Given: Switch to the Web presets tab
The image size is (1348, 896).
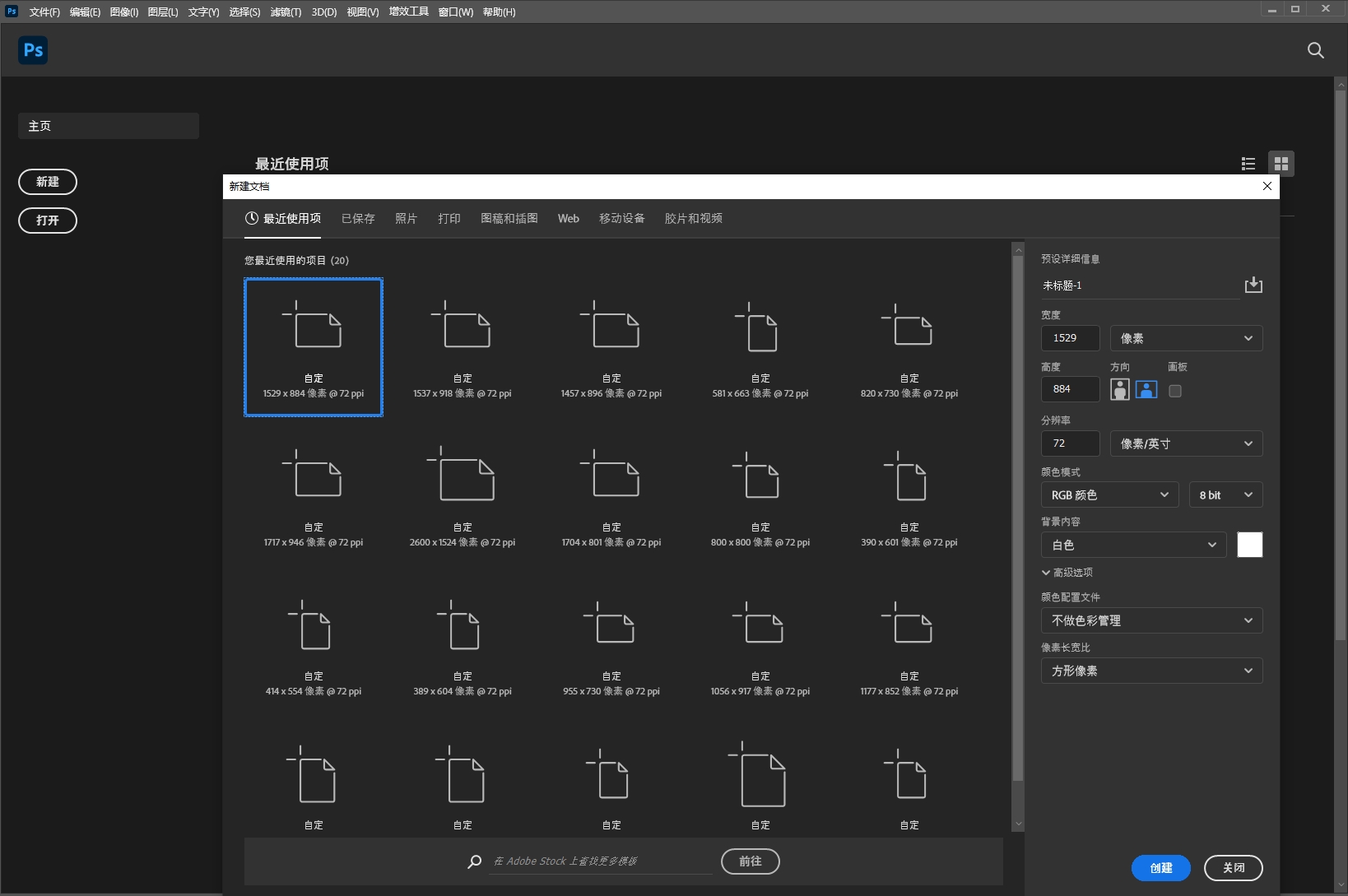Looking at the screenshot, I should [569, 218].
